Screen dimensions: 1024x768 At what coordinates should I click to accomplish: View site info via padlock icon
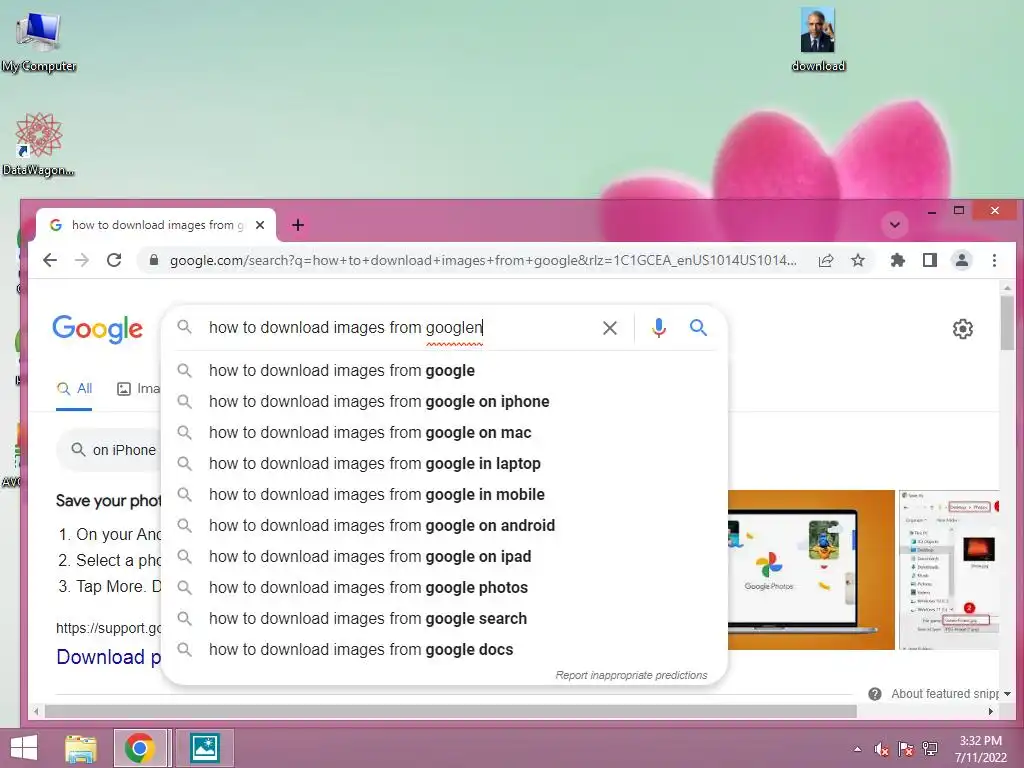[154, 260]
